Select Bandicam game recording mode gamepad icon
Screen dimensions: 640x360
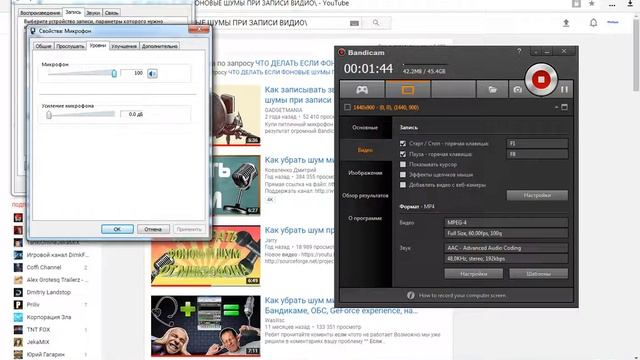(362, 89)
